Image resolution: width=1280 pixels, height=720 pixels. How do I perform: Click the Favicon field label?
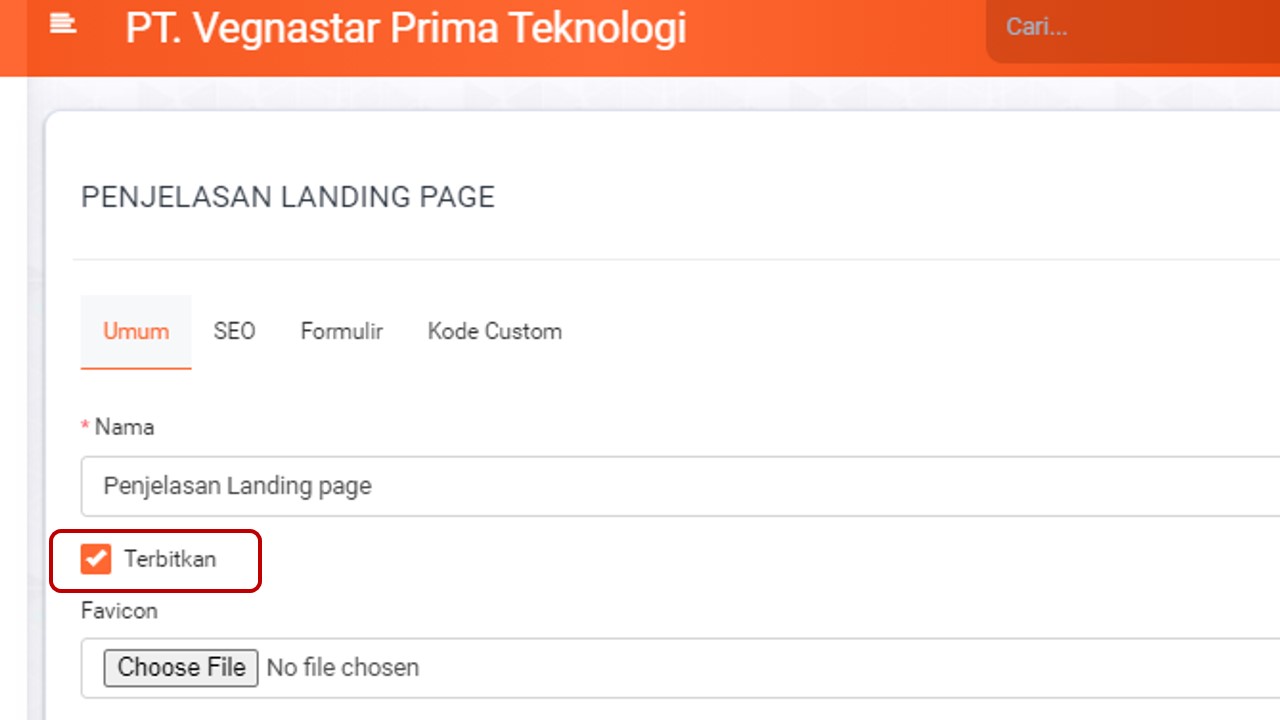click(x=119, y=611)
